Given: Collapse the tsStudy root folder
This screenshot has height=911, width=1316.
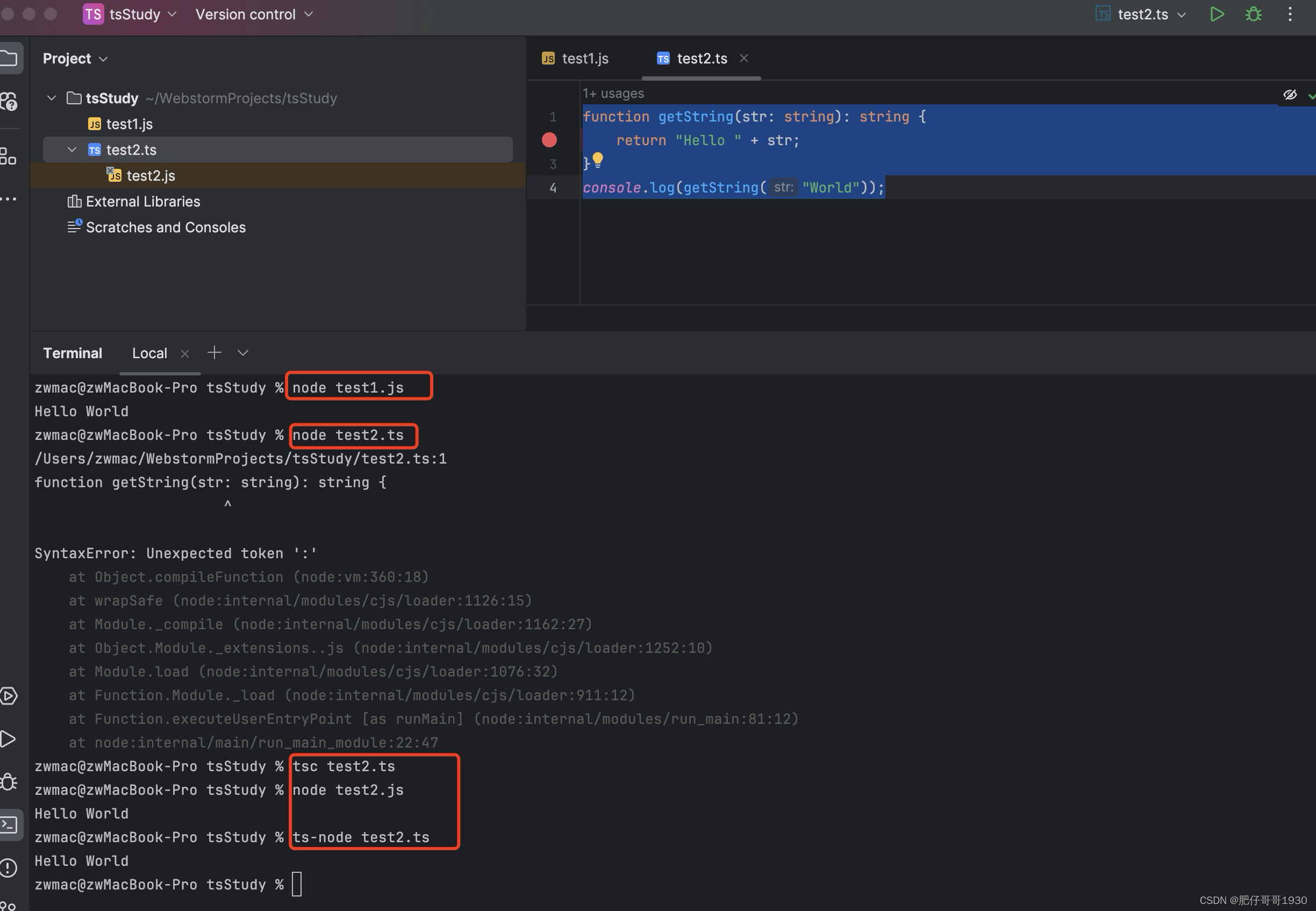Looking at the screenshot, I should 52,98.
